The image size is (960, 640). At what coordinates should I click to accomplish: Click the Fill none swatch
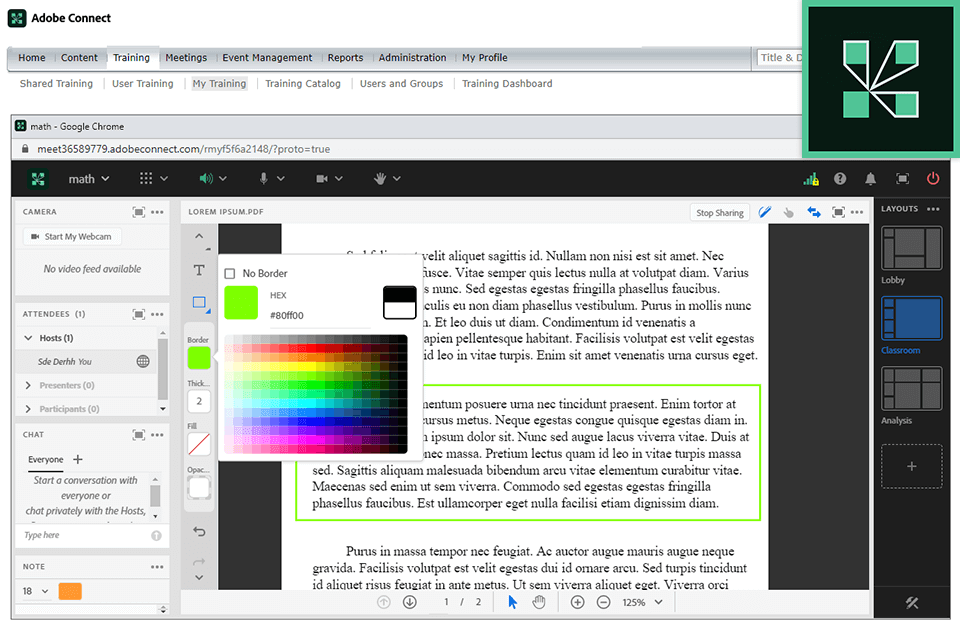tap(199, 445)
